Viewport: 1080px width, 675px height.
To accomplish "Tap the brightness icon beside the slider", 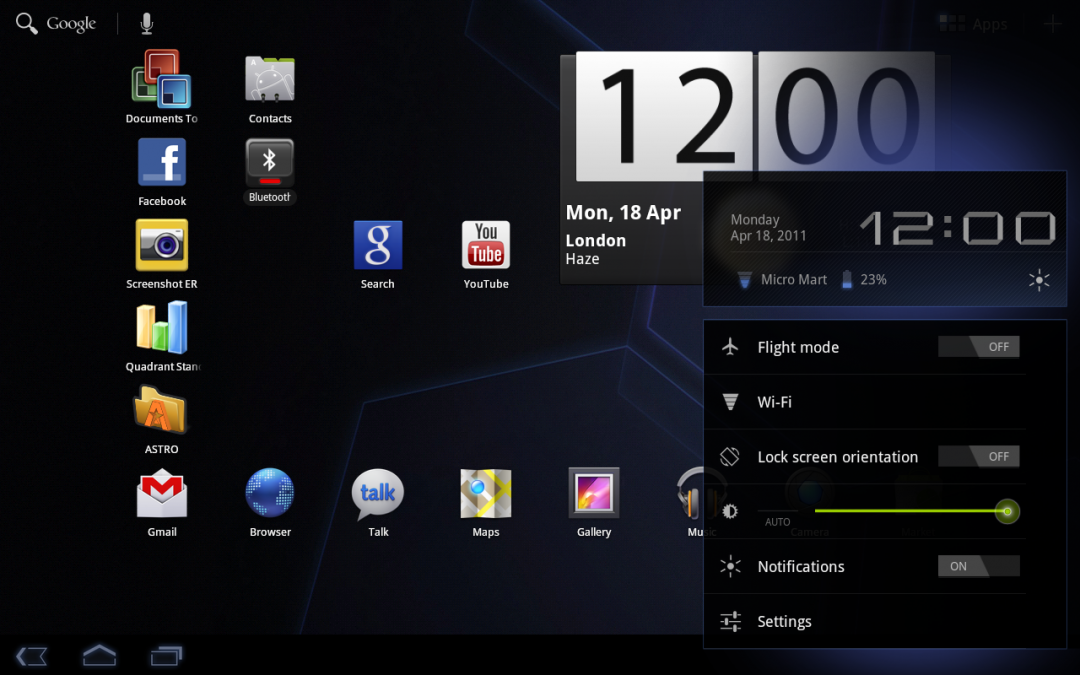I will pos(730,511).
